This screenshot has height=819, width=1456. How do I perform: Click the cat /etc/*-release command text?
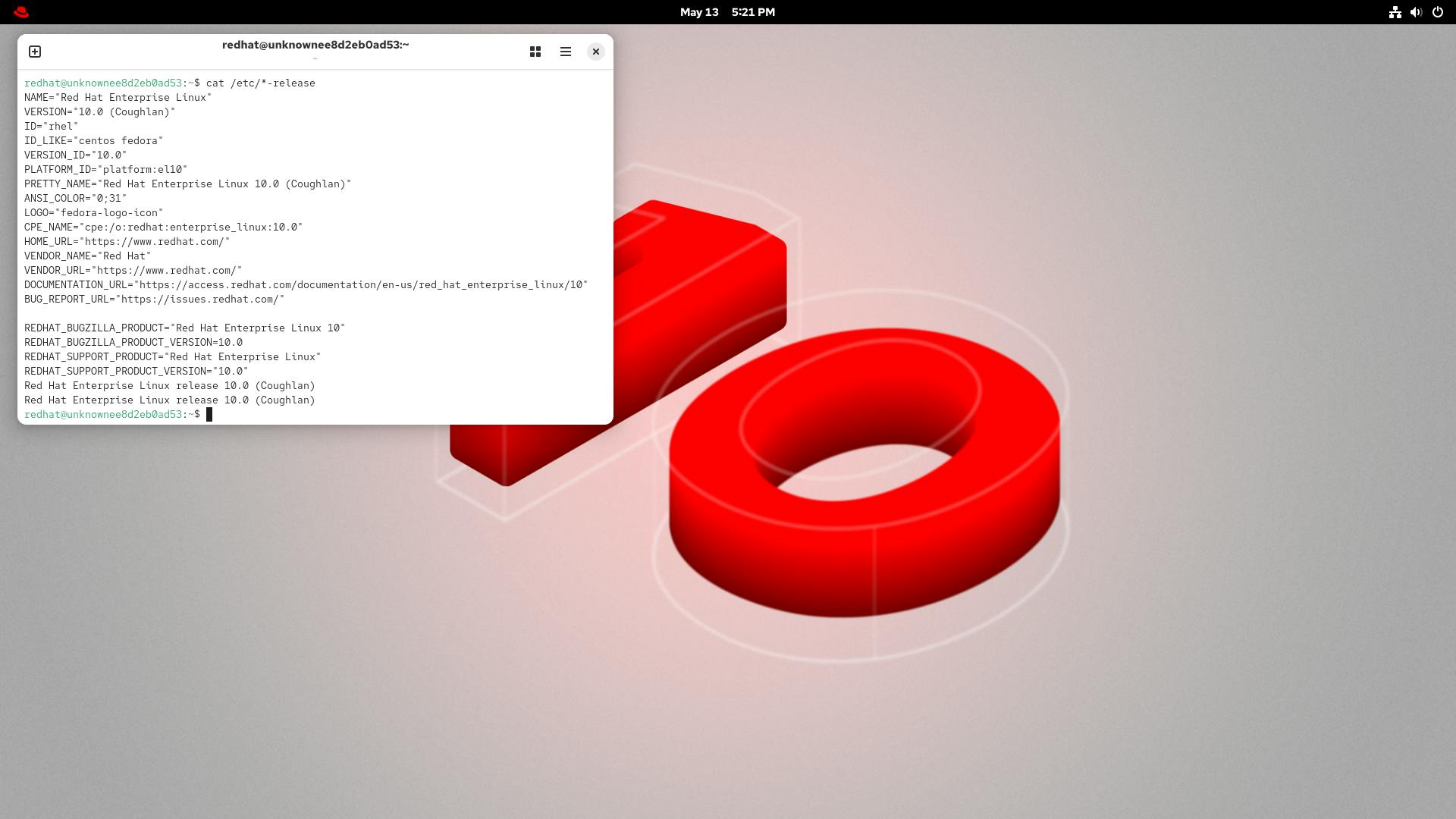coord(260,83)
